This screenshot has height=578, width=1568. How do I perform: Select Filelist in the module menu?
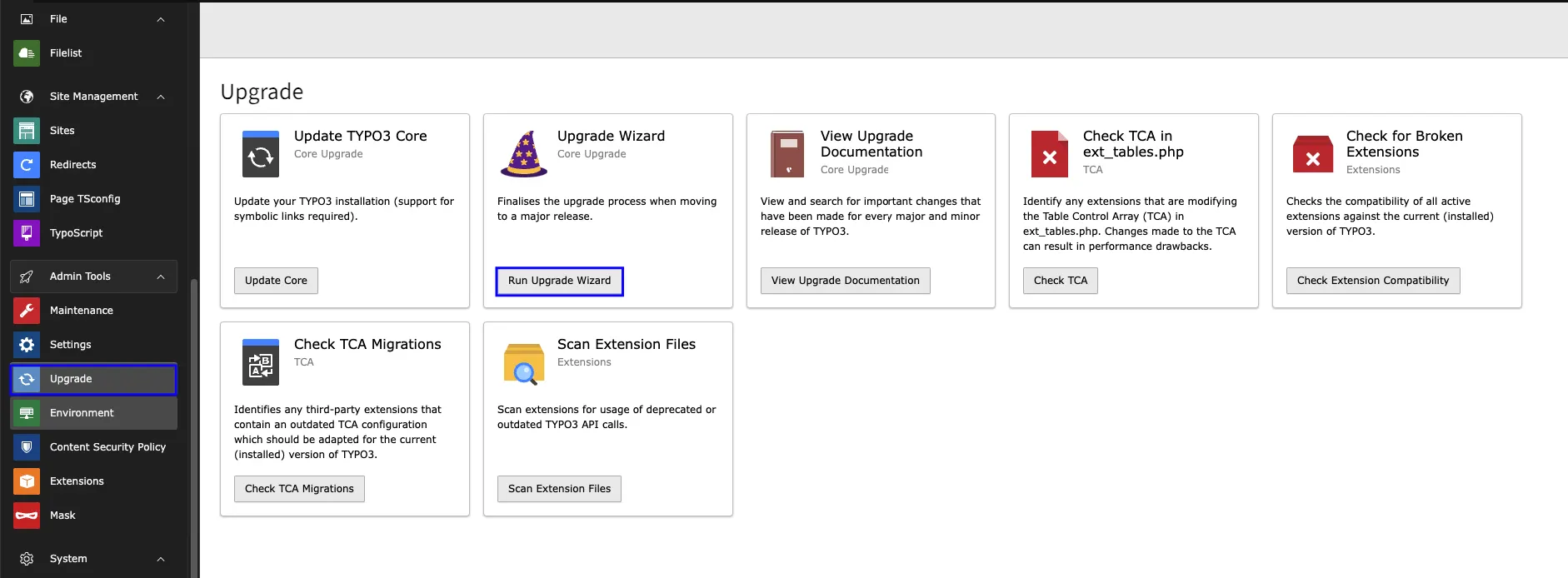point(93,53)
